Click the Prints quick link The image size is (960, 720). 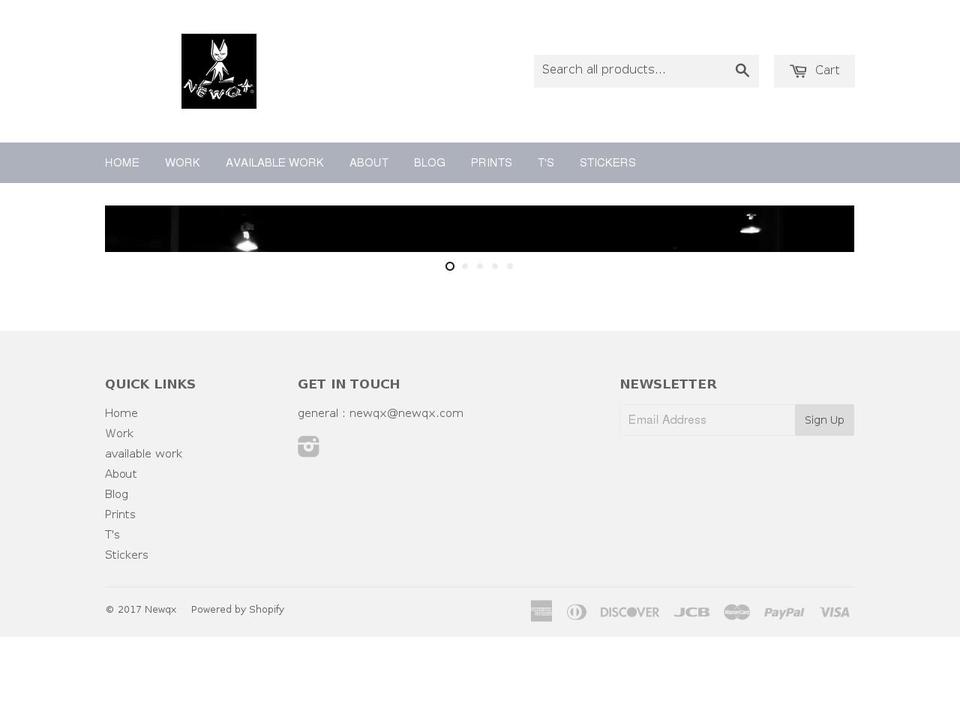120,514
